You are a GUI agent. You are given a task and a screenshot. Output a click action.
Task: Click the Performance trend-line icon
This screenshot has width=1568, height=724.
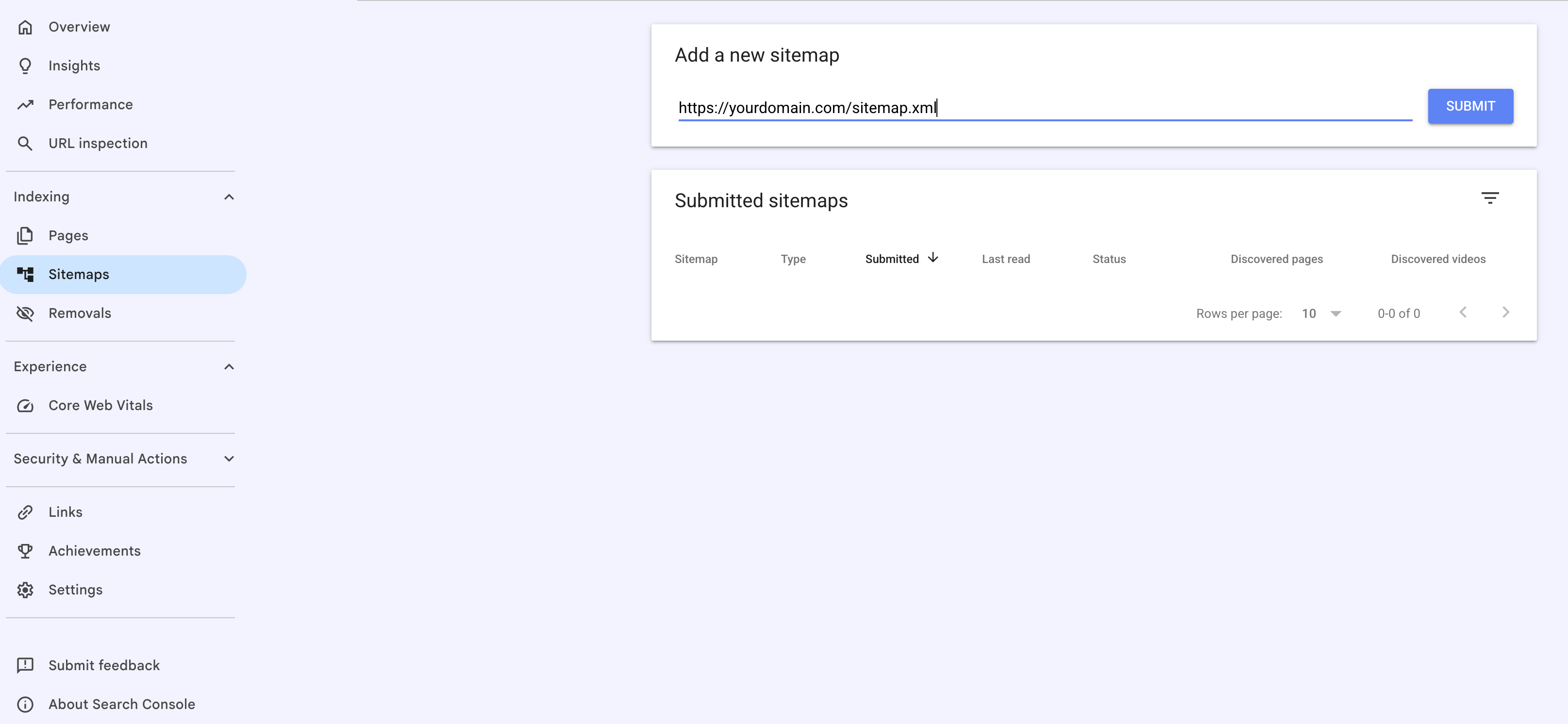click(25, 105)
